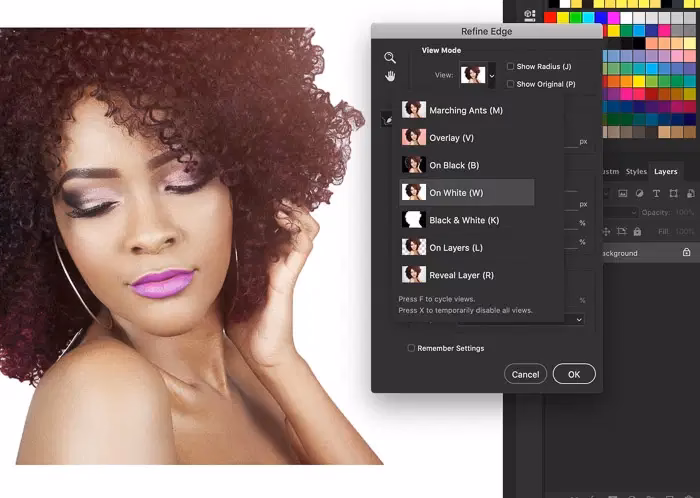The width and height of the screenshot is (700, 498).
Task: Check the Remember Settings option
Action: click(x=411, y=348)
